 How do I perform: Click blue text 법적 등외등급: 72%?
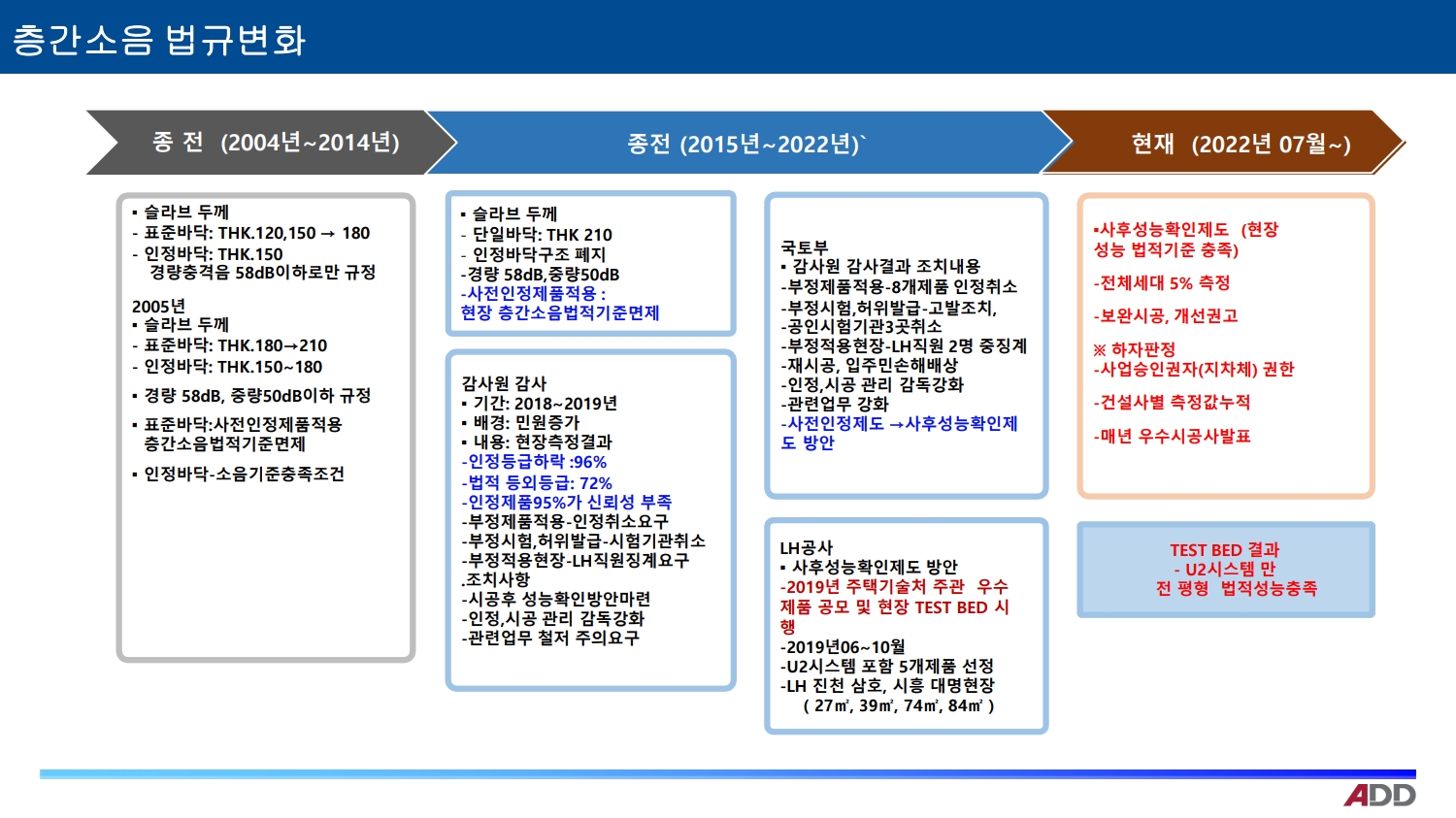tap(540, 483)
